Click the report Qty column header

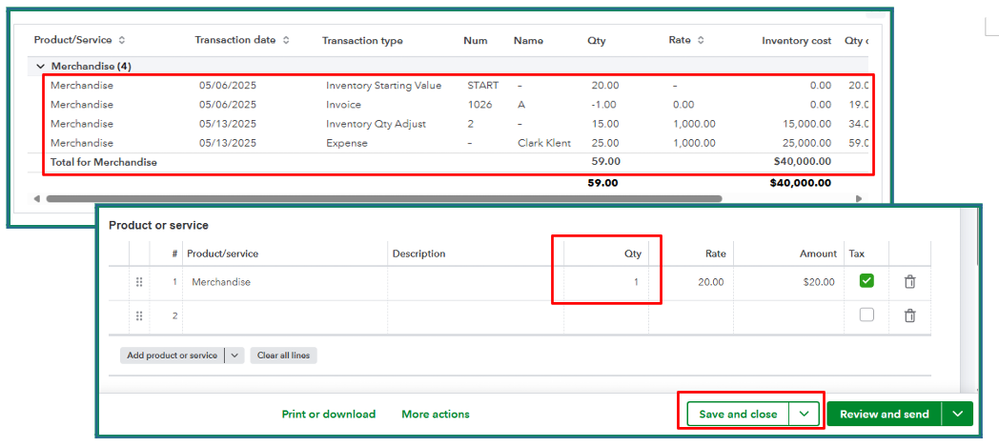(596, 40)
